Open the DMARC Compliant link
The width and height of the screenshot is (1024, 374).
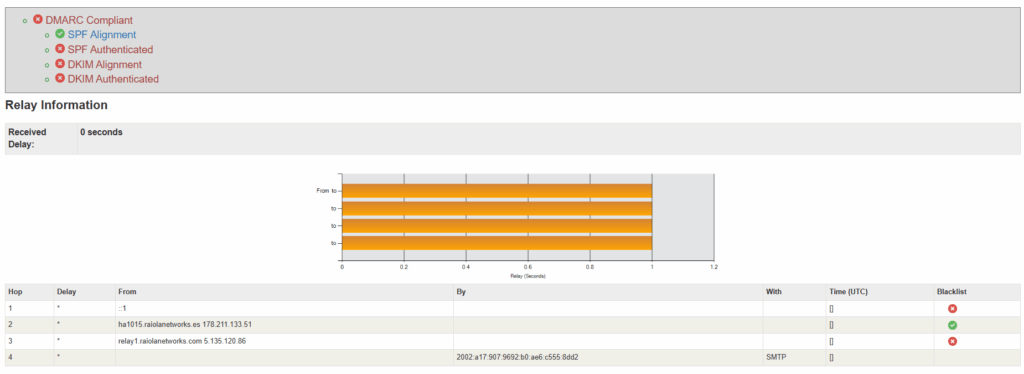[x=89, y=20]
